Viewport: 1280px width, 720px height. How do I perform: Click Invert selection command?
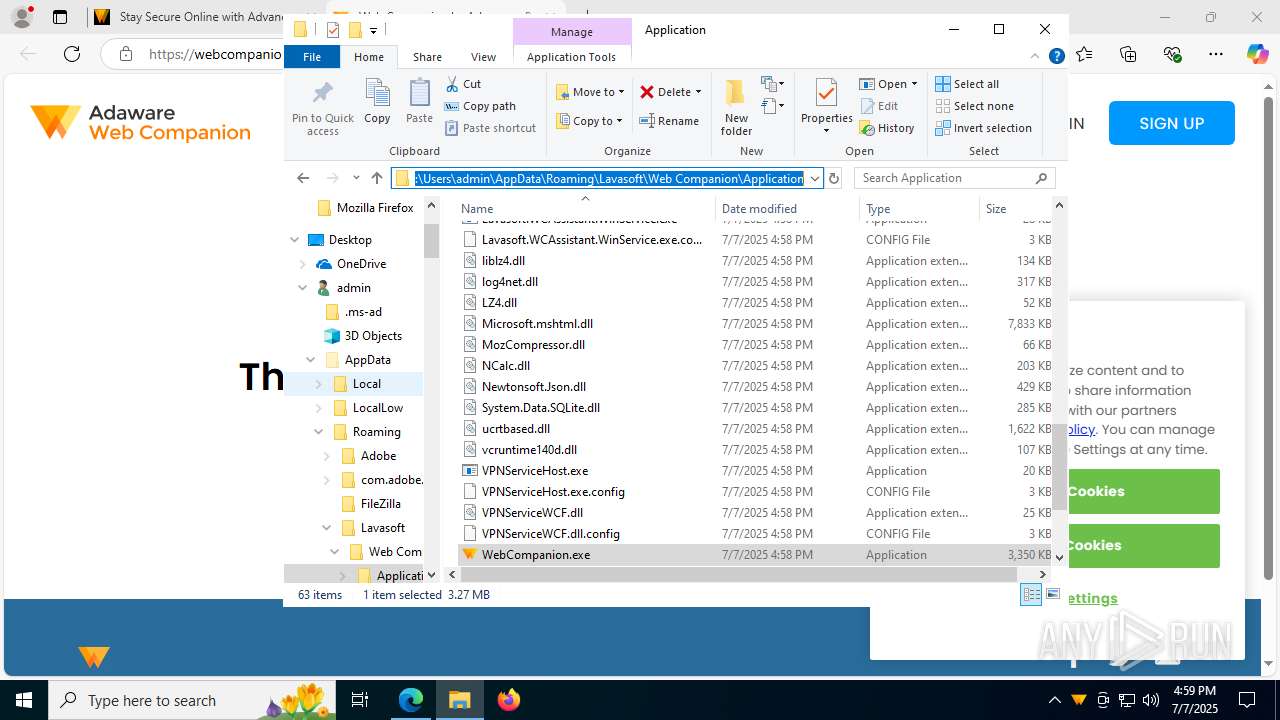coord(983,128)
